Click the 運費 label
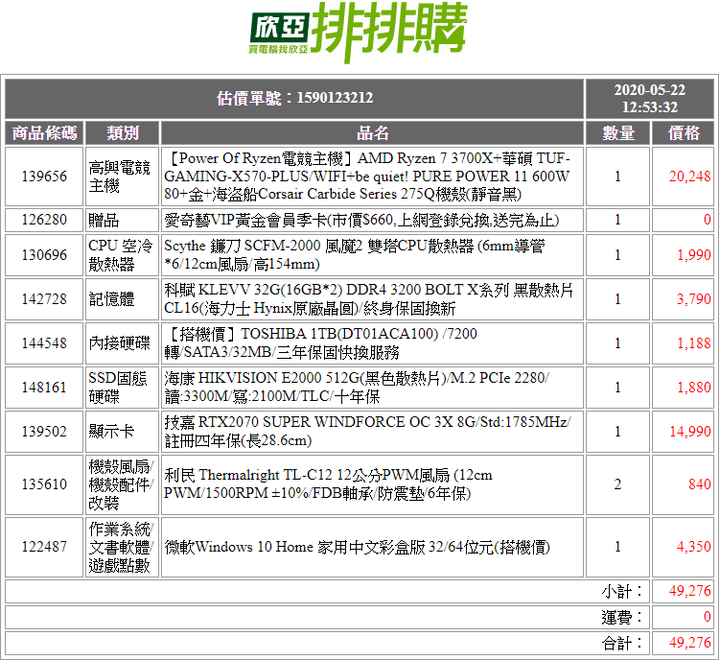 623,618
